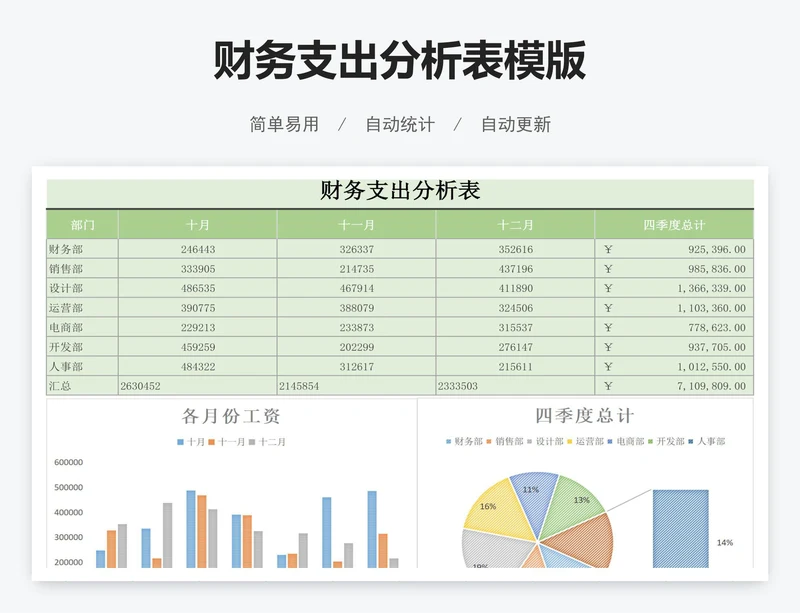Screen dimensions: 800x613
Task: Click the 电商部 row label in table
Action: pyautogui.click(x=66, y=327)
